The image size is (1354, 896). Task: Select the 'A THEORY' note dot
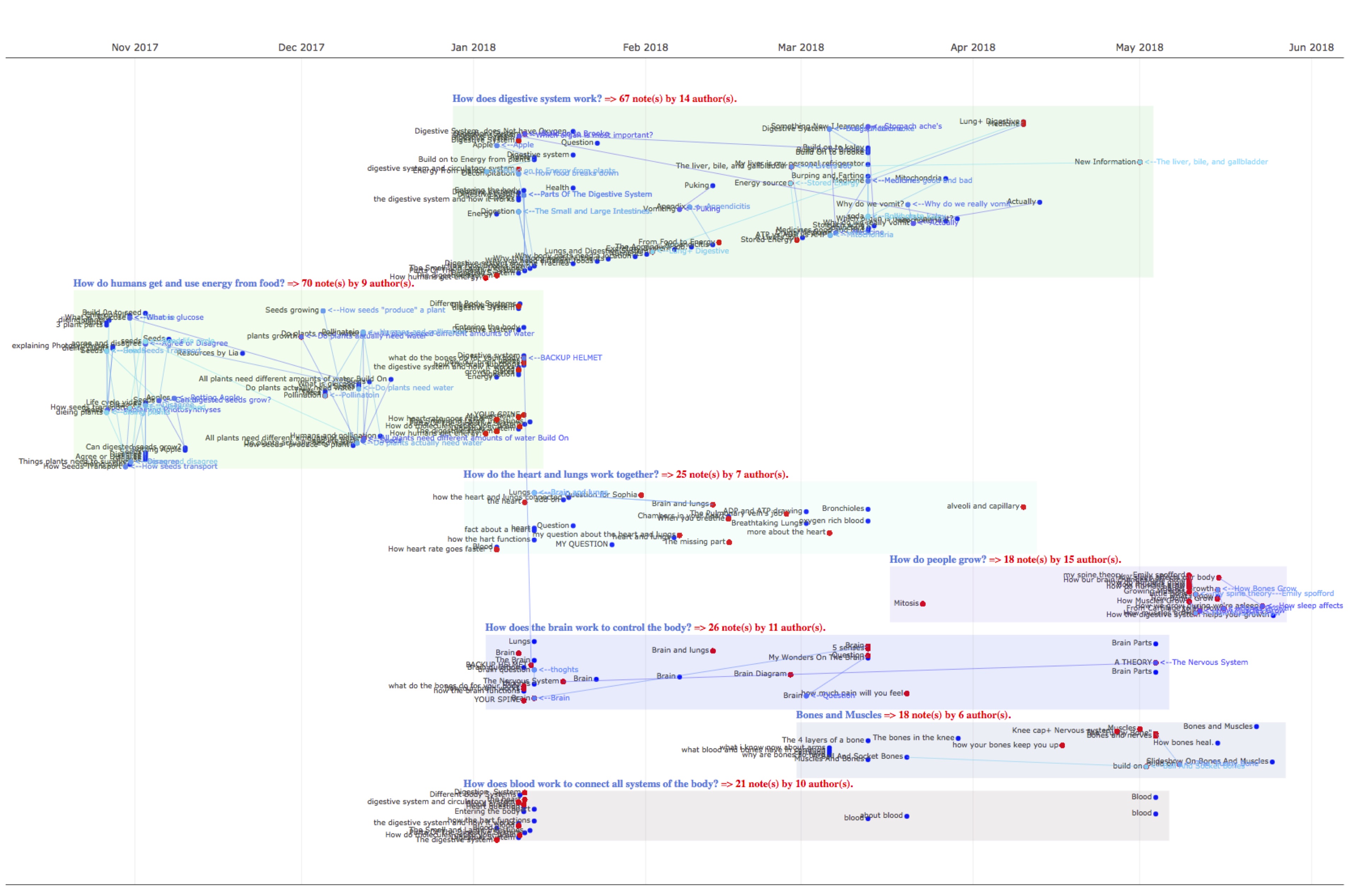1156,663
